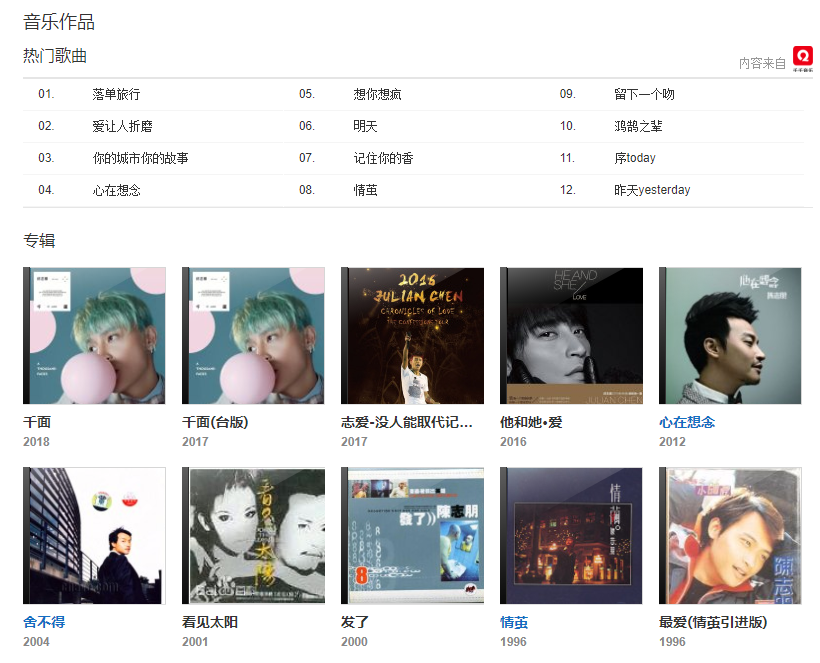Click song 10 鸿鹄之辈
This screenshot has height=663, width=820.
click(x=638, y=126)
